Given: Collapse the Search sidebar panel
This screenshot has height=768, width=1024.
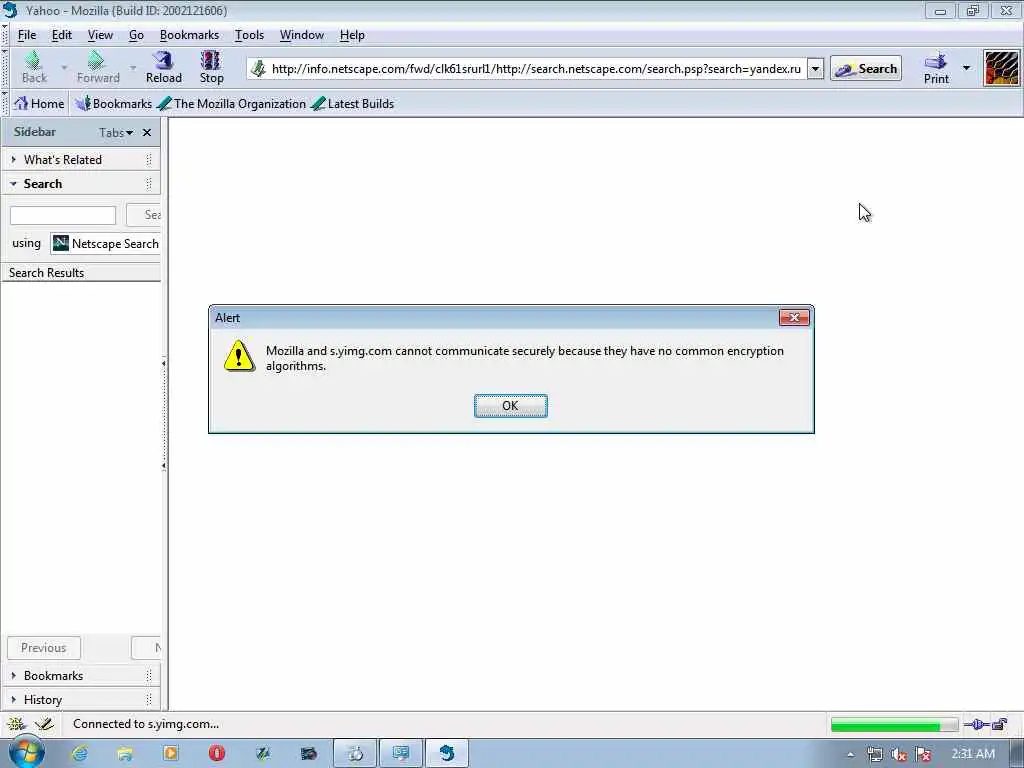Looking at the screenshot, I should [81, 184].
